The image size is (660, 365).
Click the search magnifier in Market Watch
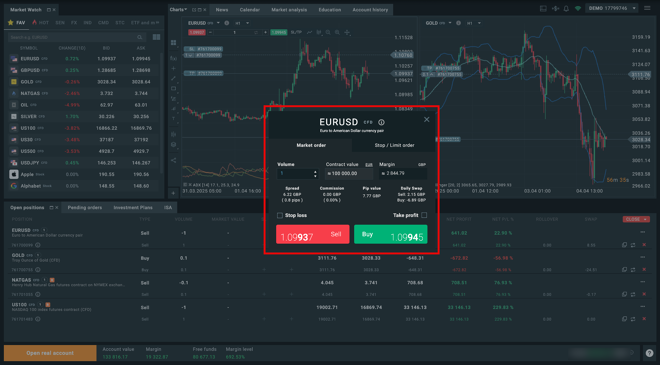tap(140, 37)
